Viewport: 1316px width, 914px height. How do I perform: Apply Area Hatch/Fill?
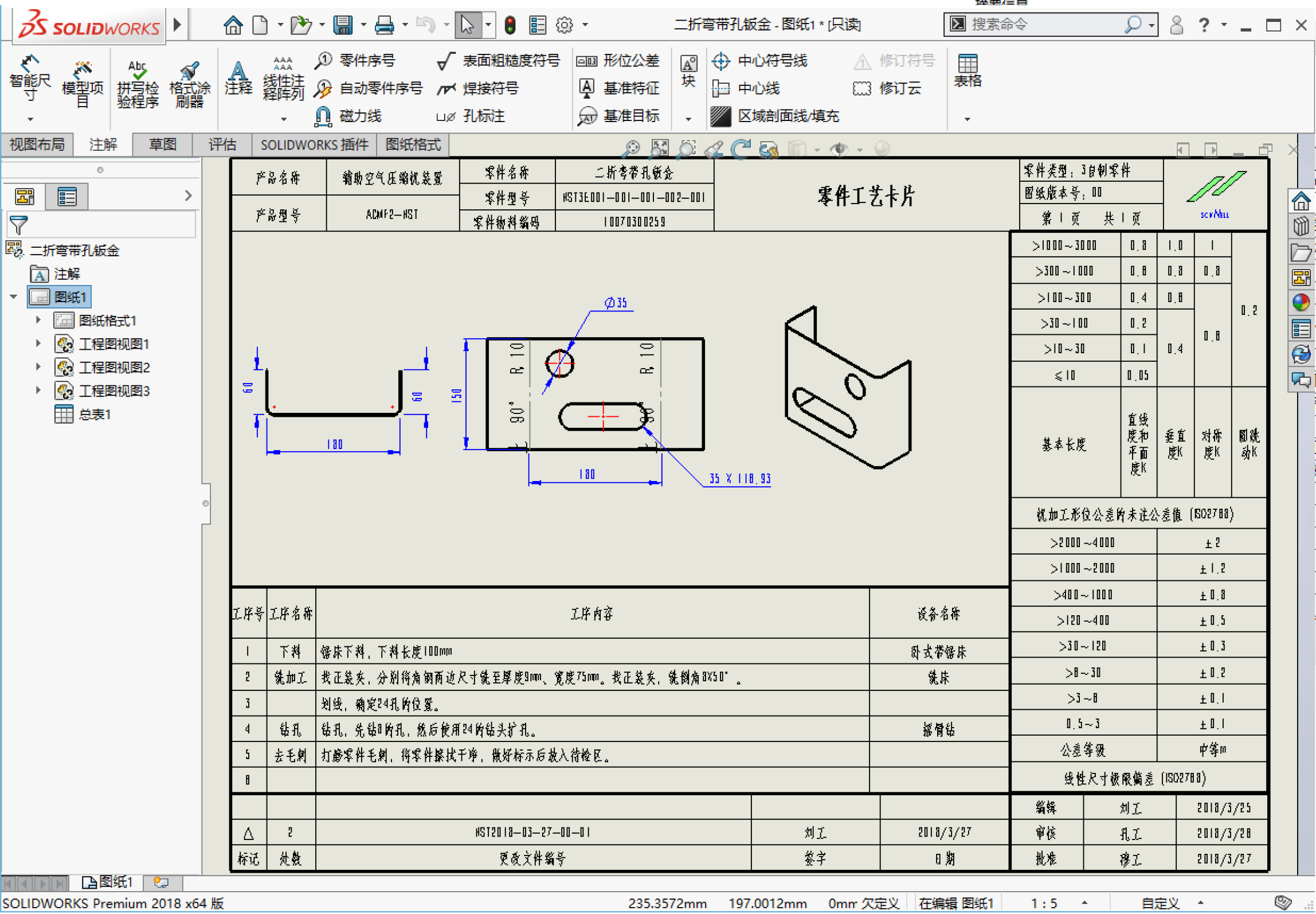775,116
